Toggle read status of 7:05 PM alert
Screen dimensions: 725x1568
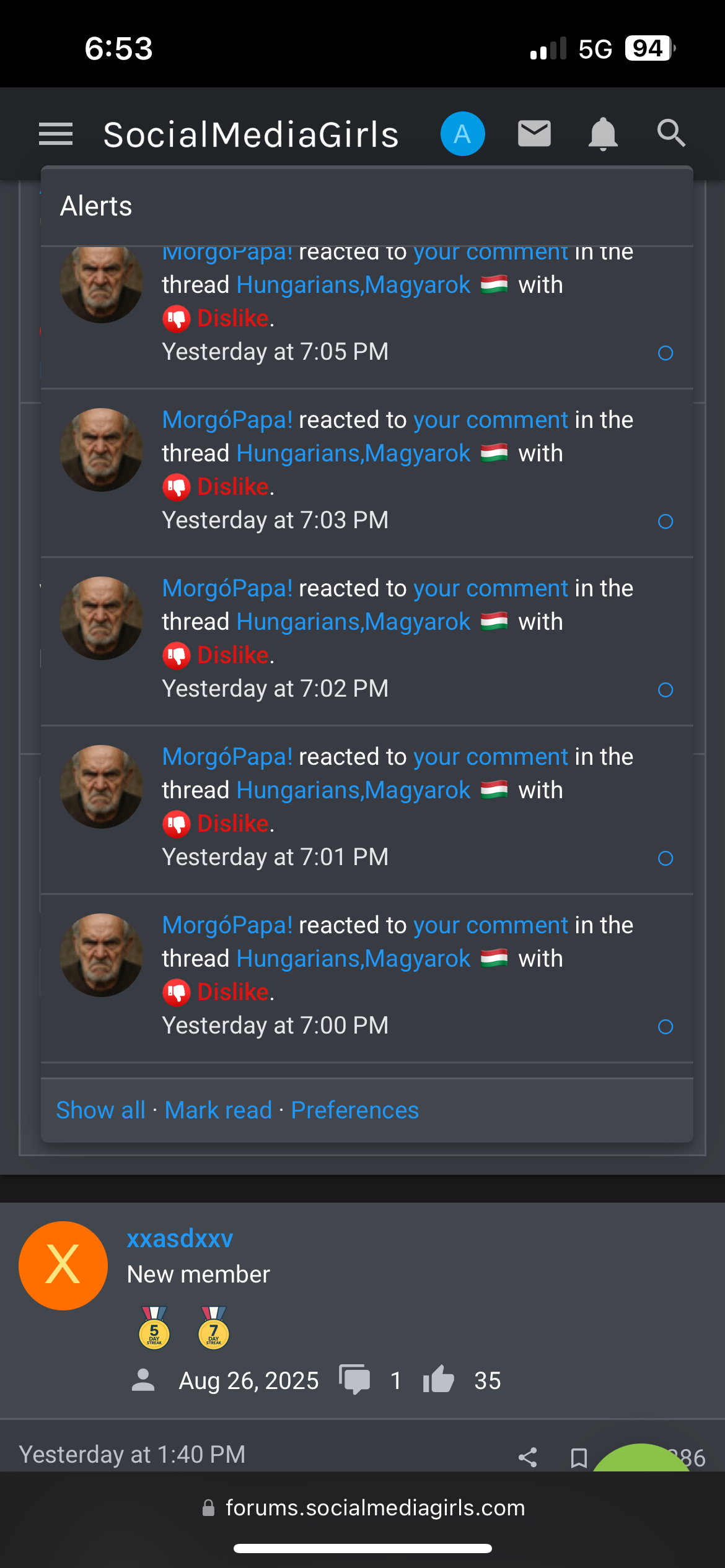pyautogui.click(x=666, y=353)
